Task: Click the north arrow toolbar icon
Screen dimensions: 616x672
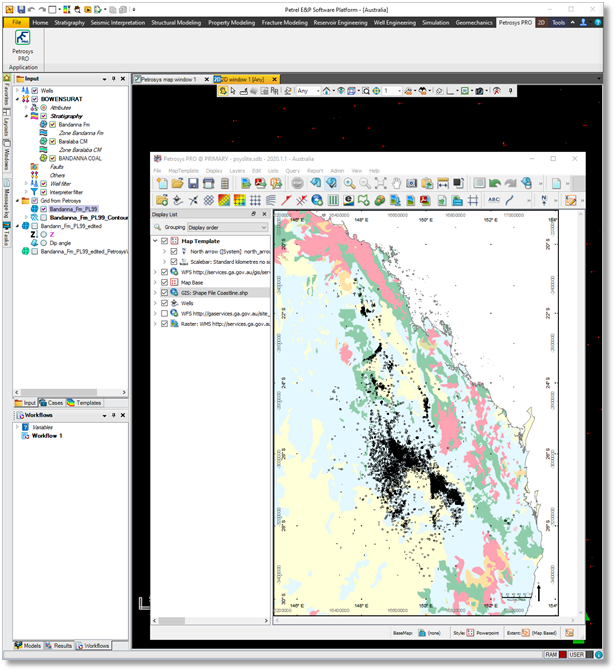Action: [544, 200]
